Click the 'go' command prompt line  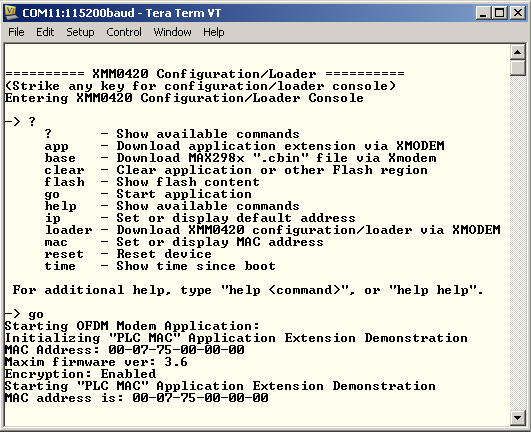(24, 314)
